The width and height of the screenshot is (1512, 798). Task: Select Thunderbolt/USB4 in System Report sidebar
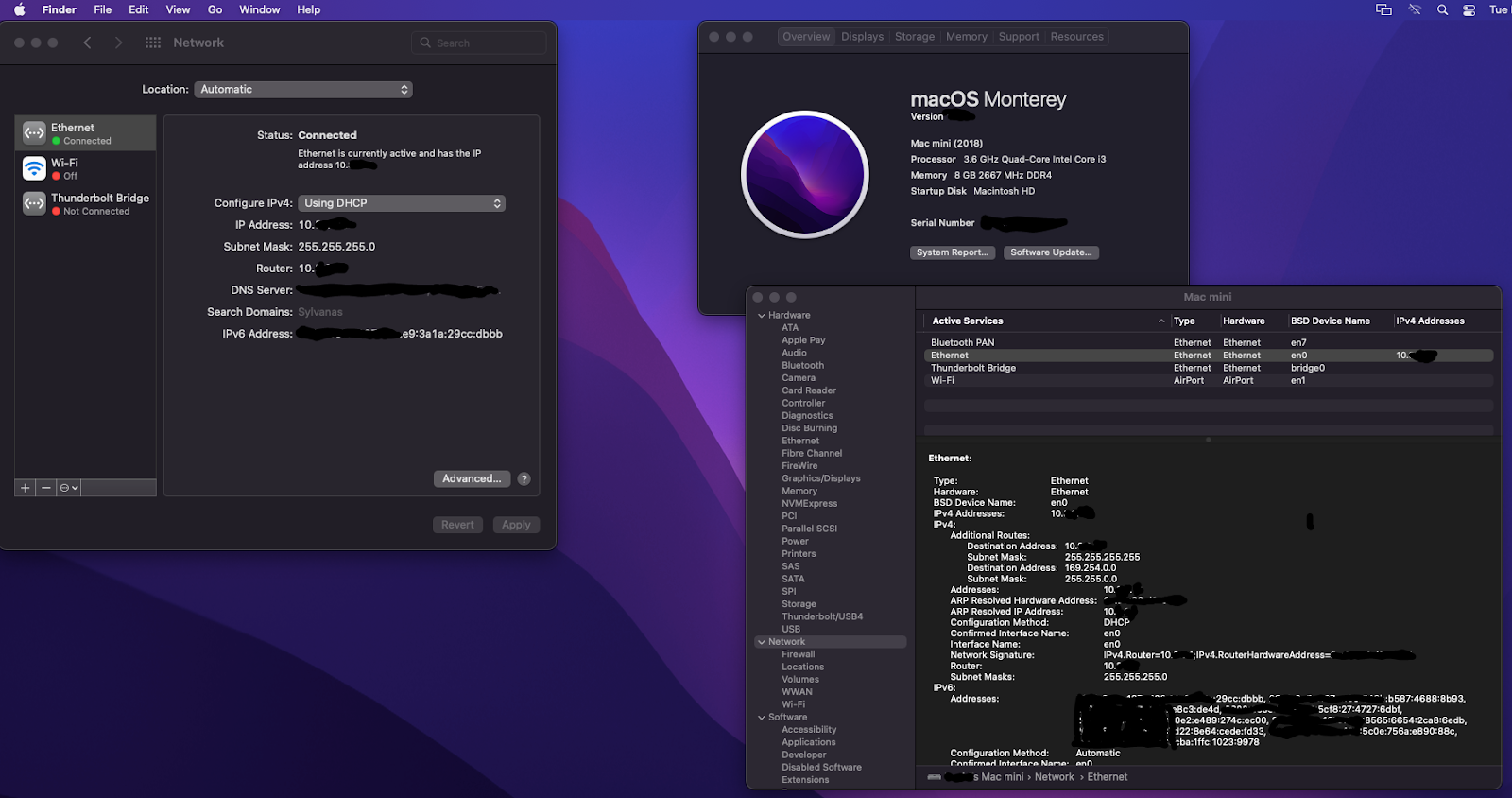pyautogui.click(x=822, y=616)
